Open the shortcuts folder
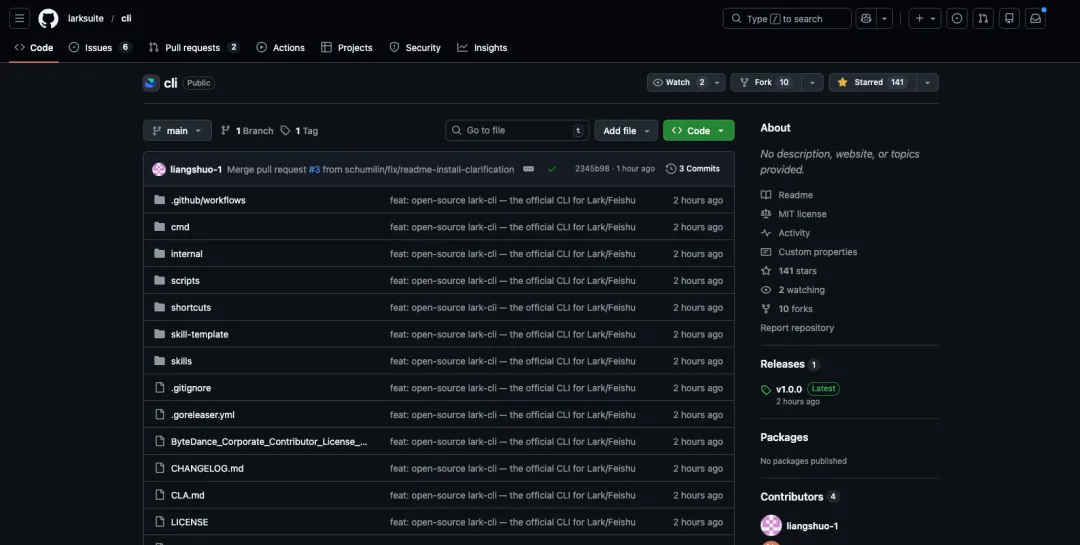 (x=191, y=307)
